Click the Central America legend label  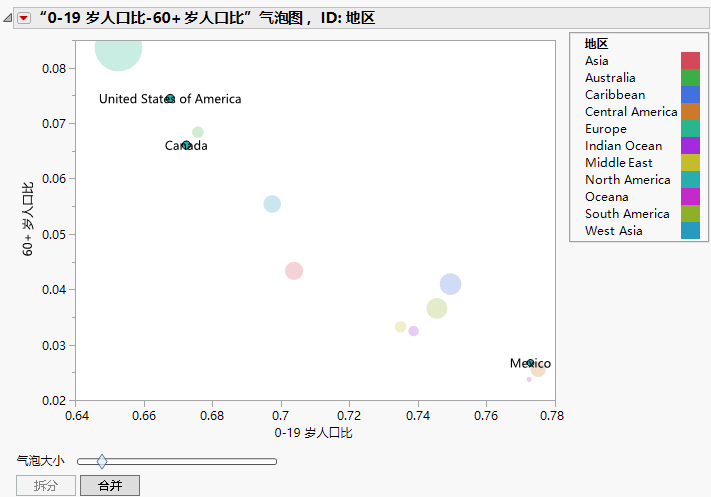631,112
